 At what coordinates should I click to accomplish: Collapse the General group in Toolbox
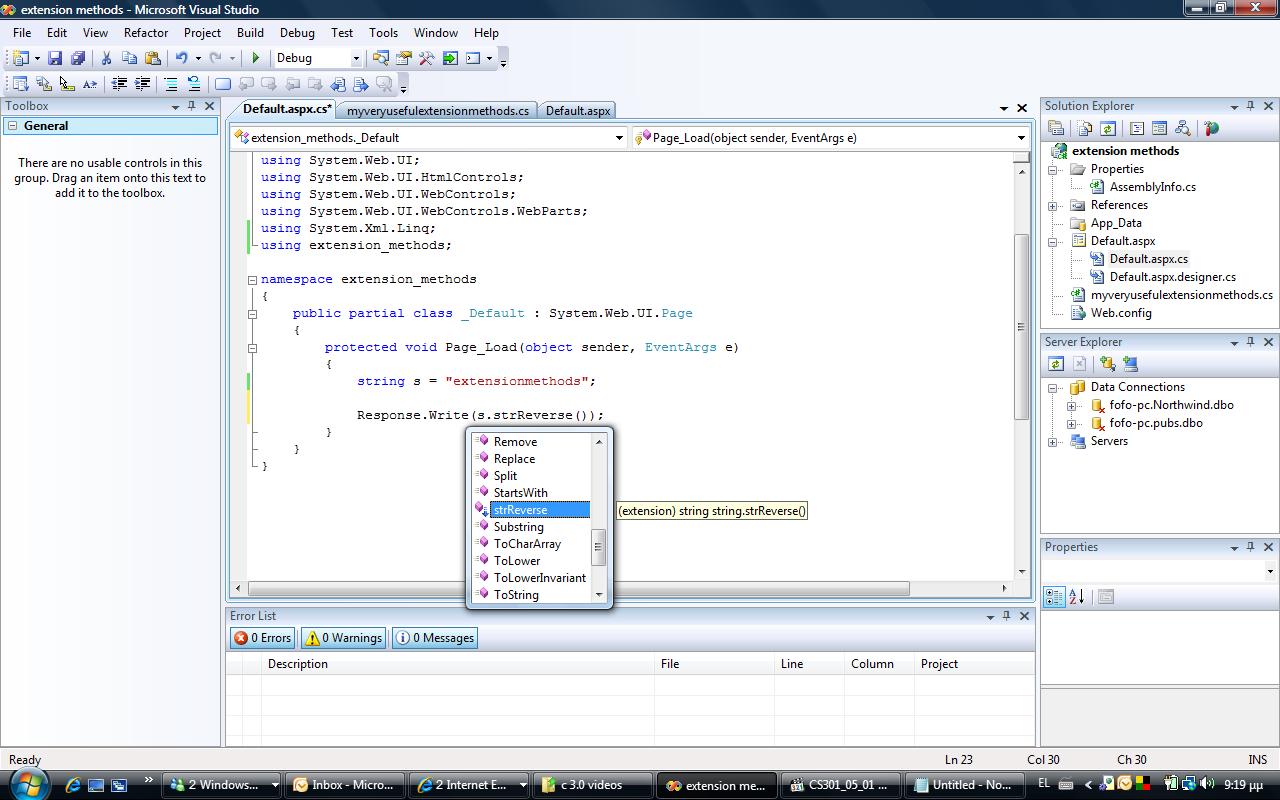tap(13, 126)
